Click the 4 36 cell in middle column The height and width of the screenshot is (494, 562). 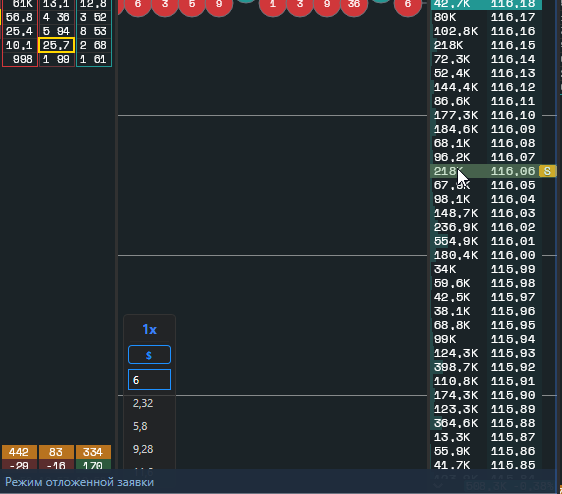pos(56,17)
